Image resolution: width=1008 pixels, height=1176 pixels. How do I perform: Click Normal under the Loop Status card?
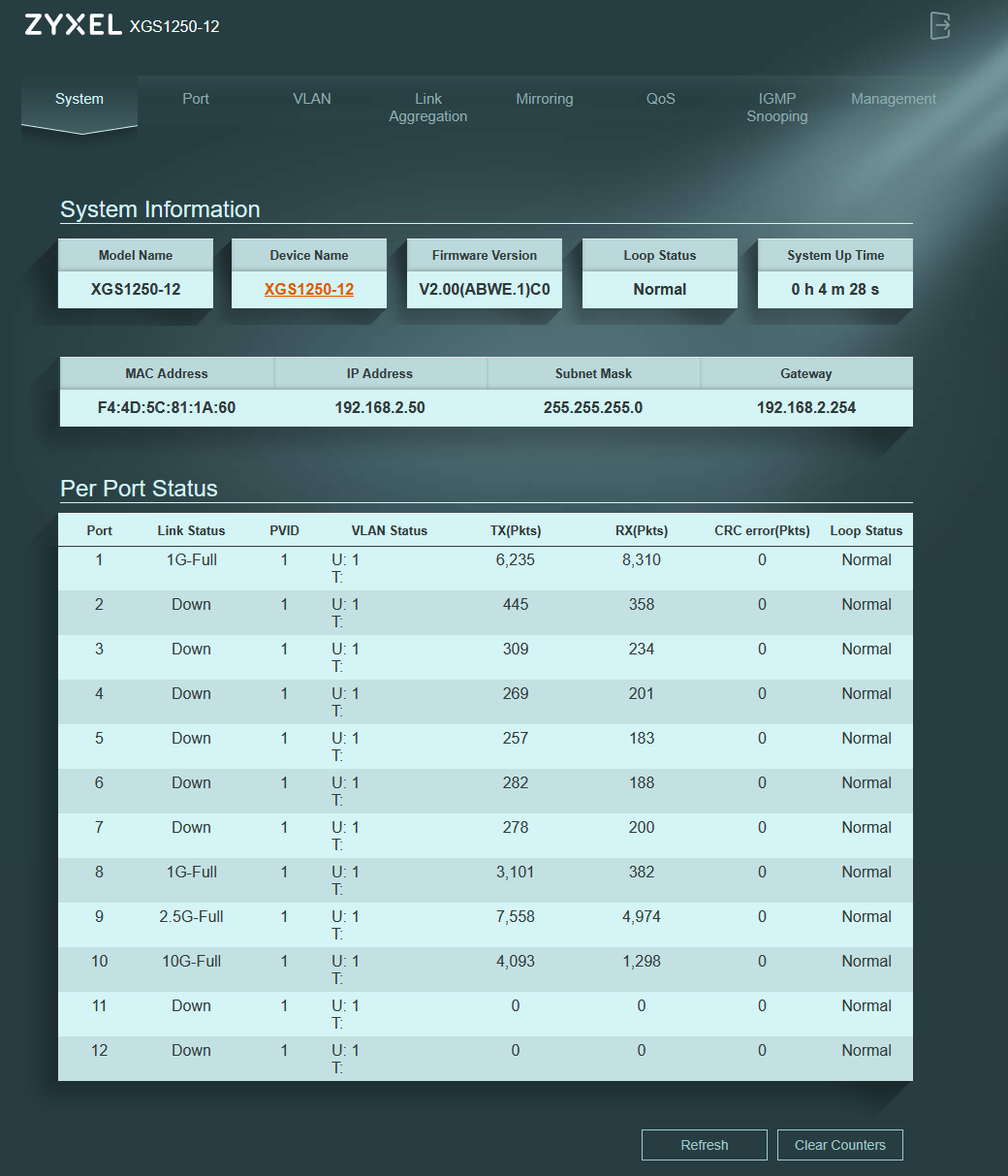coord(660,289)
